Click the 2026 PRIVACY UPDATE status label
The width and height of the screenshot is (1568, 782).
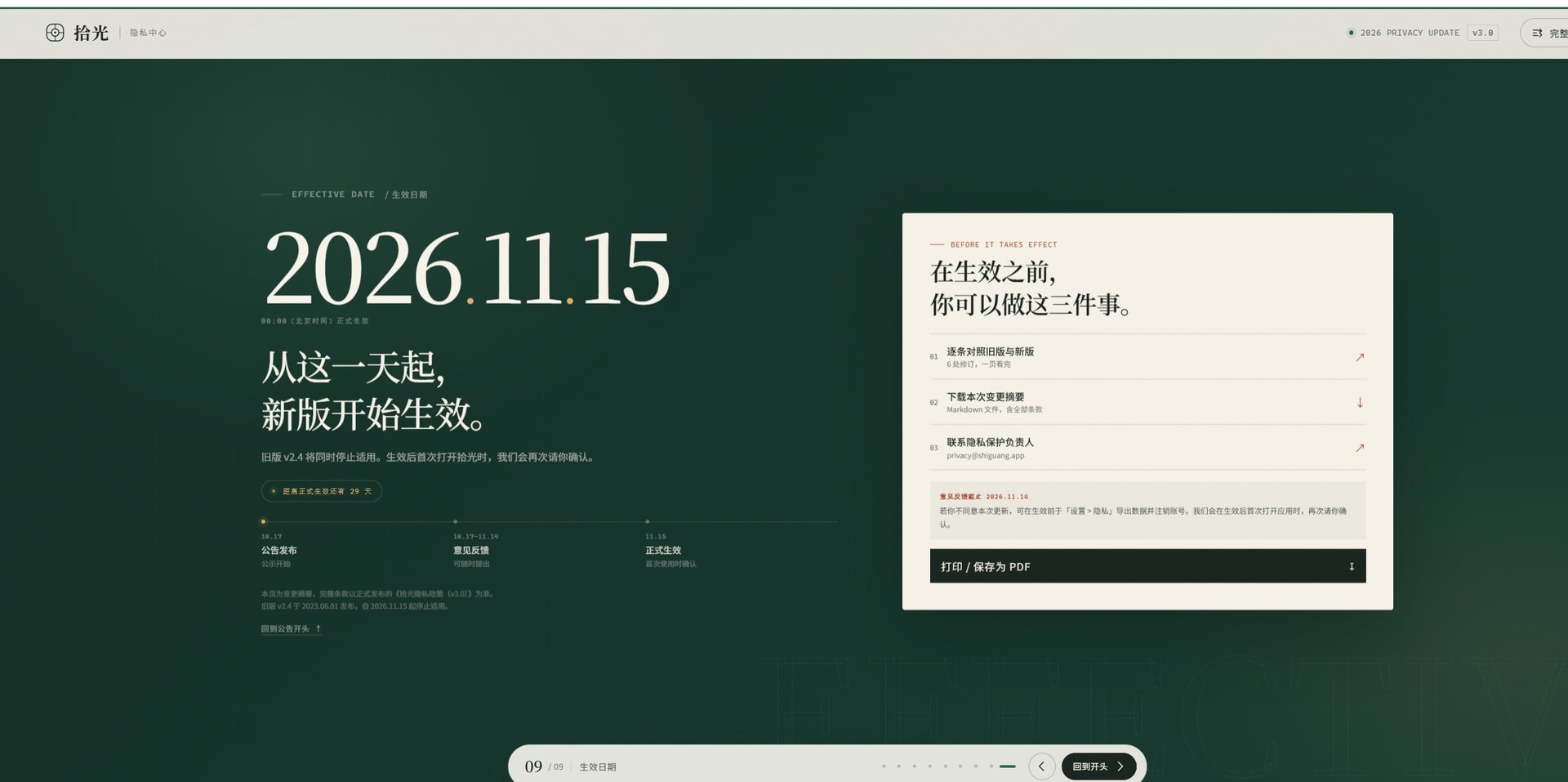click(x=1410, y=33)
